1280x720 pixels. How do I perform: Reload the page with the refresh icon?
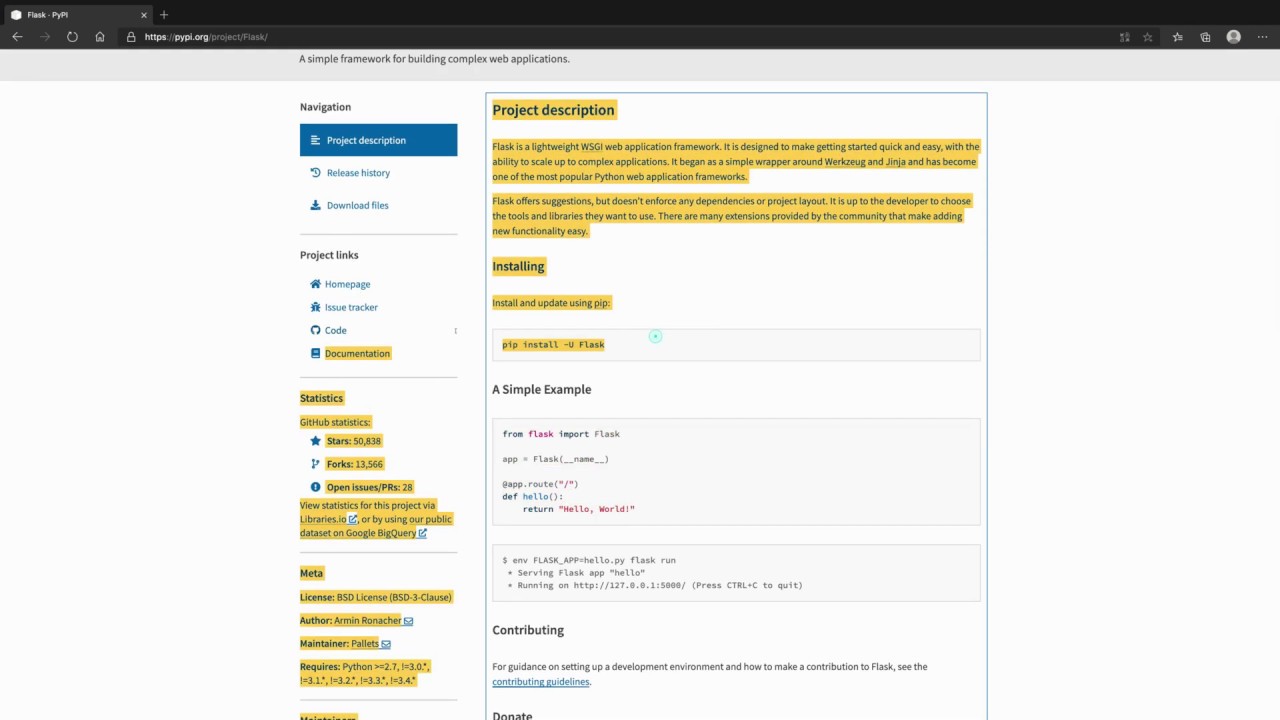[x=72, y=37]
